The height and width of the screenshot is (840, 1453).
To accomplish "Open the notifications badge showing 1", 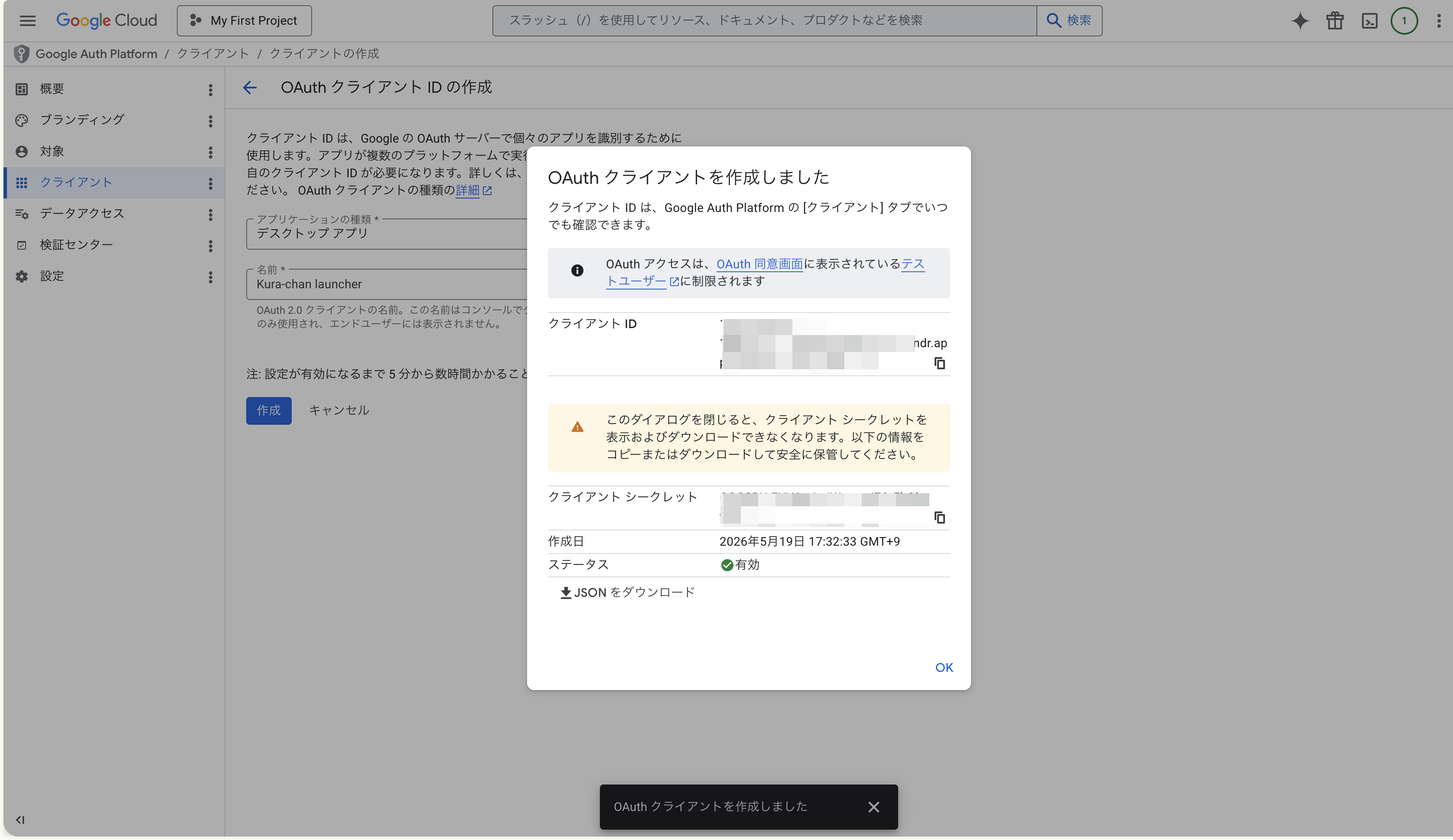I will click(x=1404, y=21).
